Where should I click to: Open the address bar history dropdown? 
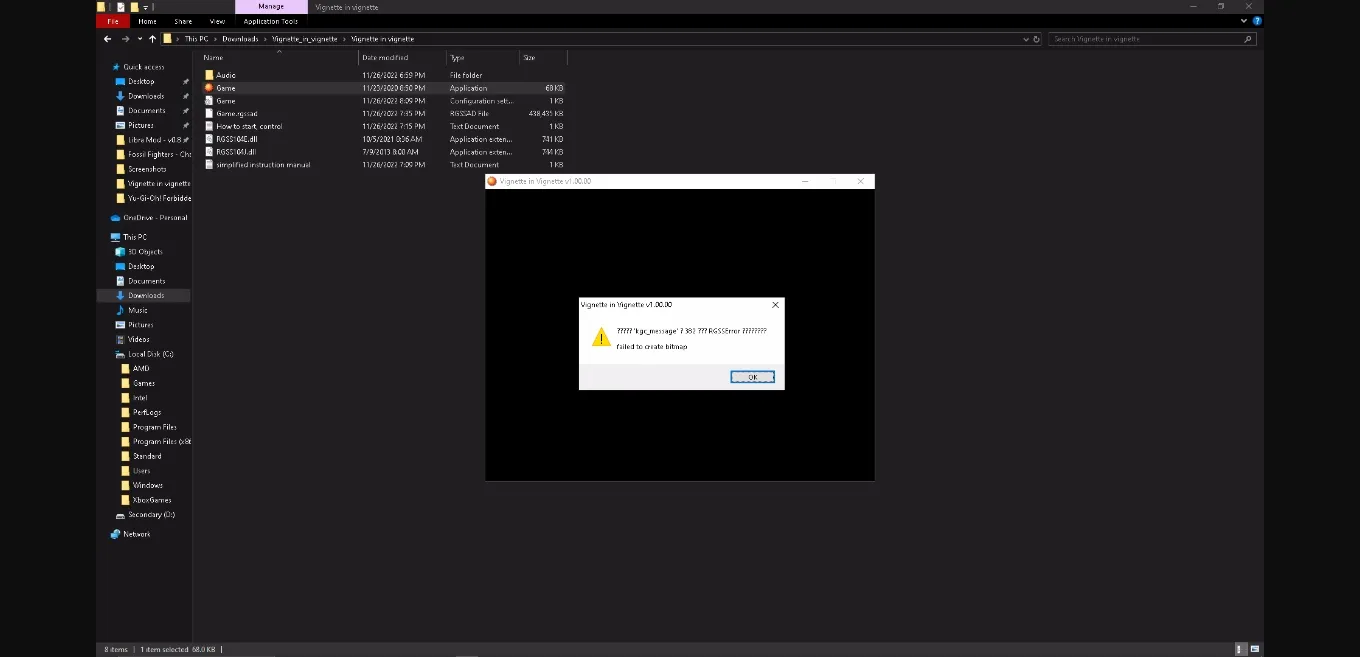(x=1025, y=39)
